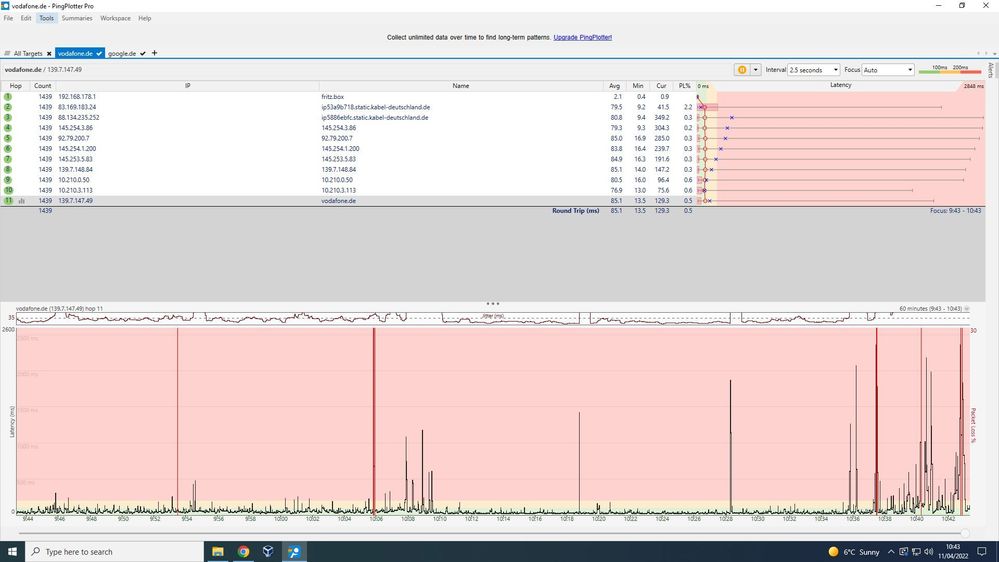This screenshot has width=999, height=562.
Task: Click the latency color scale legend
Action: pyautogui.click(x=950, y=69)
